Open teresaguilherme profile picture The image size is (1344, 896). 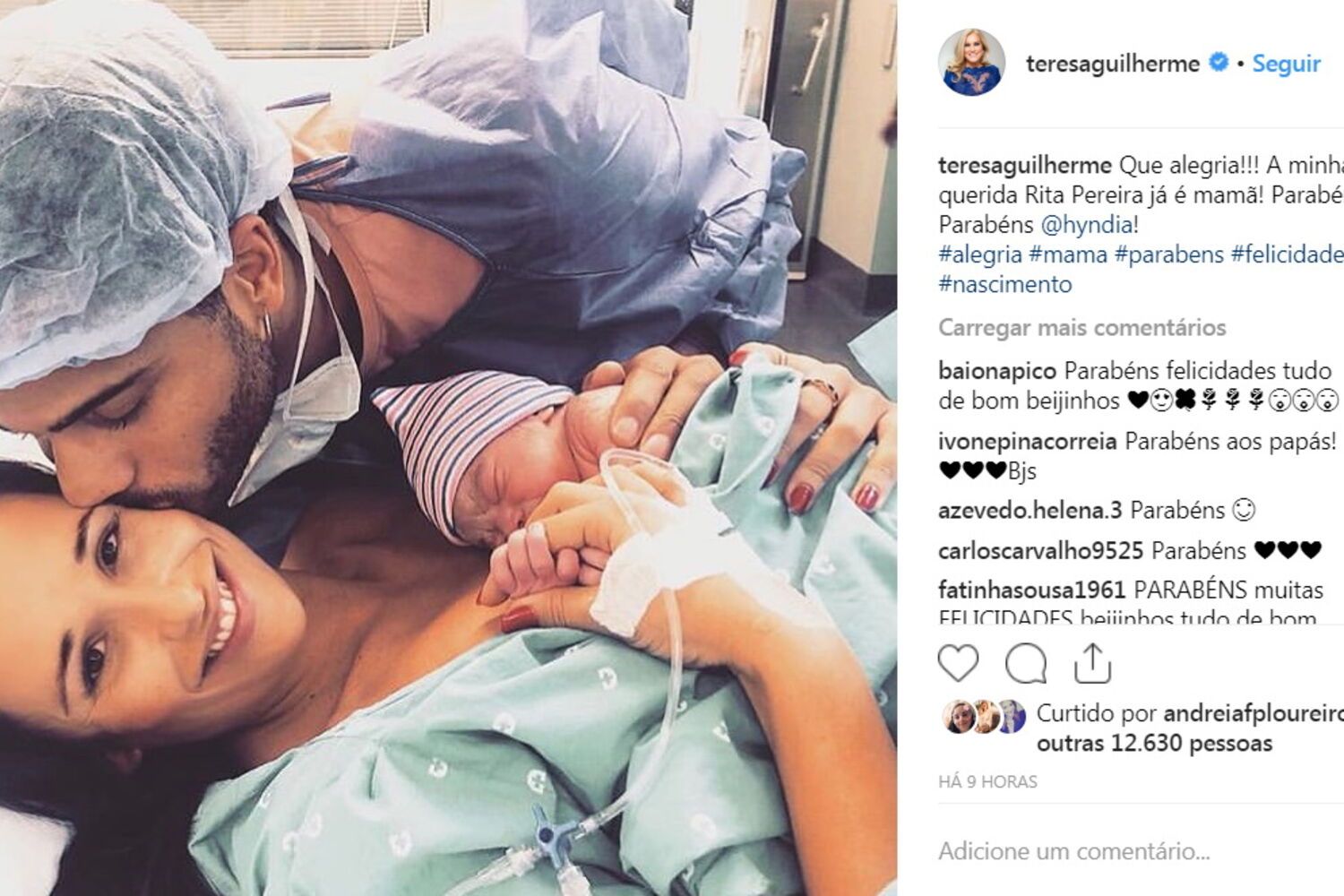click(972, 63)
